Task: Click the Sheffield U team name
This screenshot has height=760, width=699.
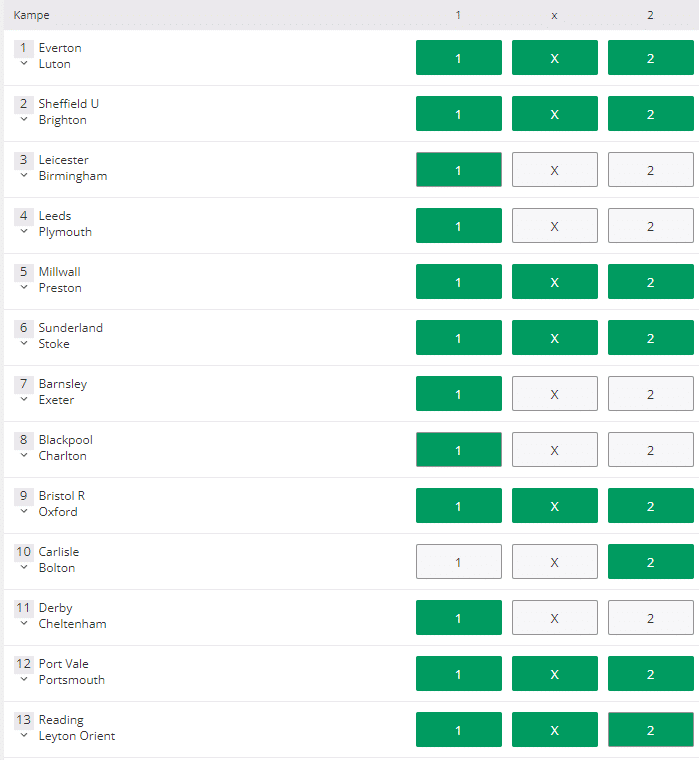Action: click(68, 104)
